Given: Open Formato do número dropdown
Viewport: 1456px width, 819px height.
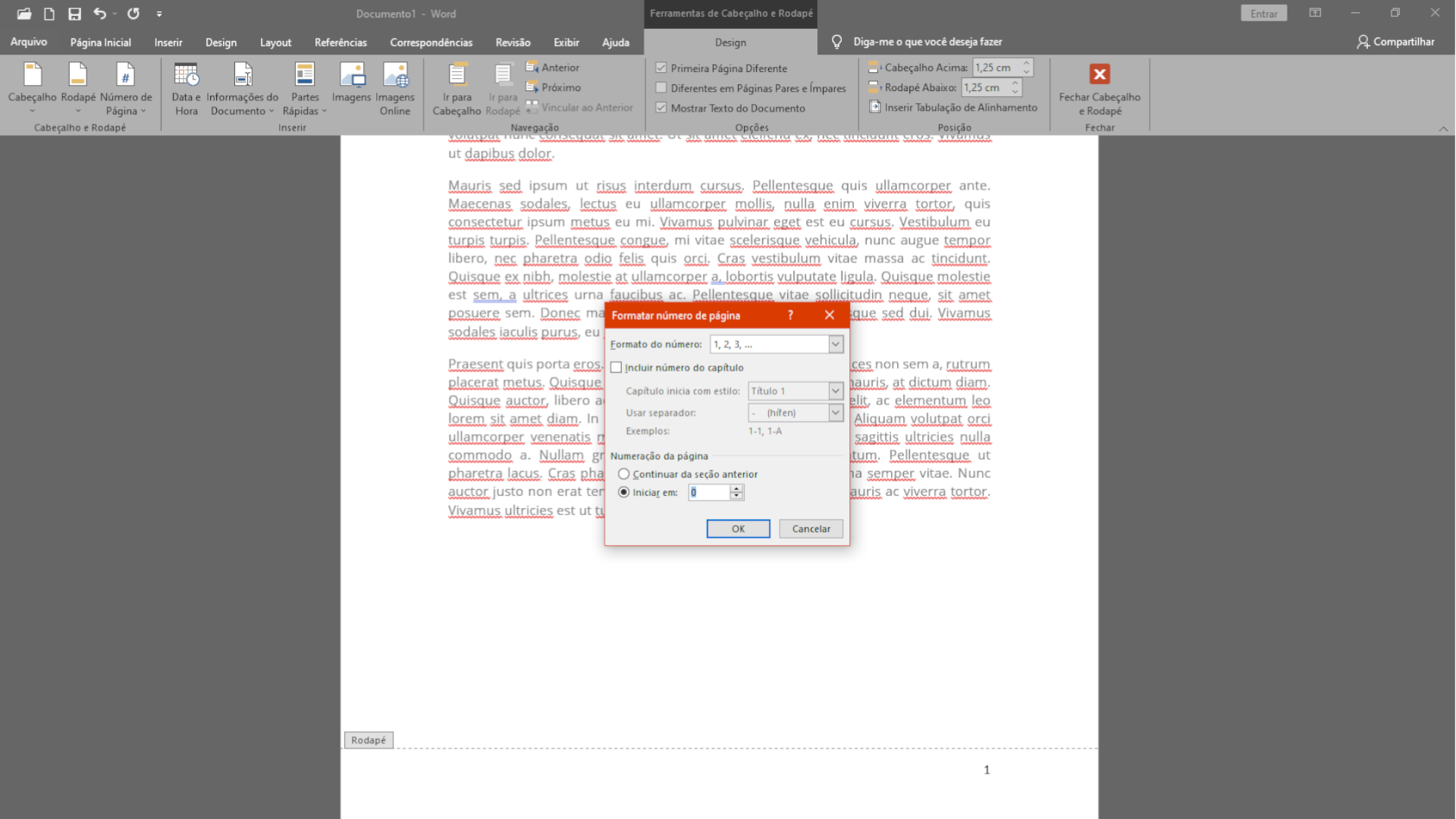Looking at the screenshot, I should [x=835, y=344].
